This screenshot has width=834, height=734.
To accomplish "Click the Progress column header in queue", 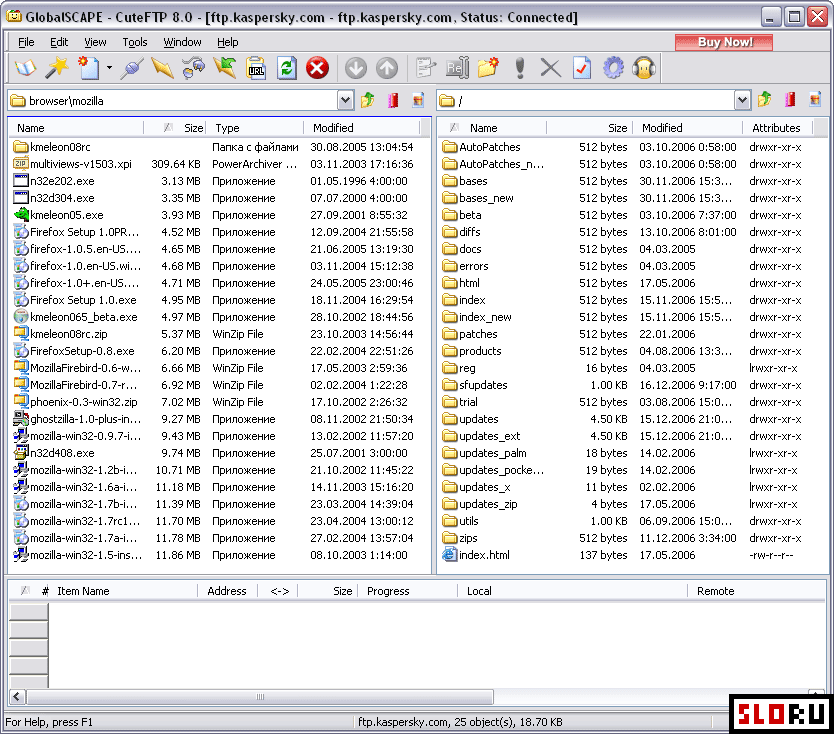I will click(x=407, y=591).
